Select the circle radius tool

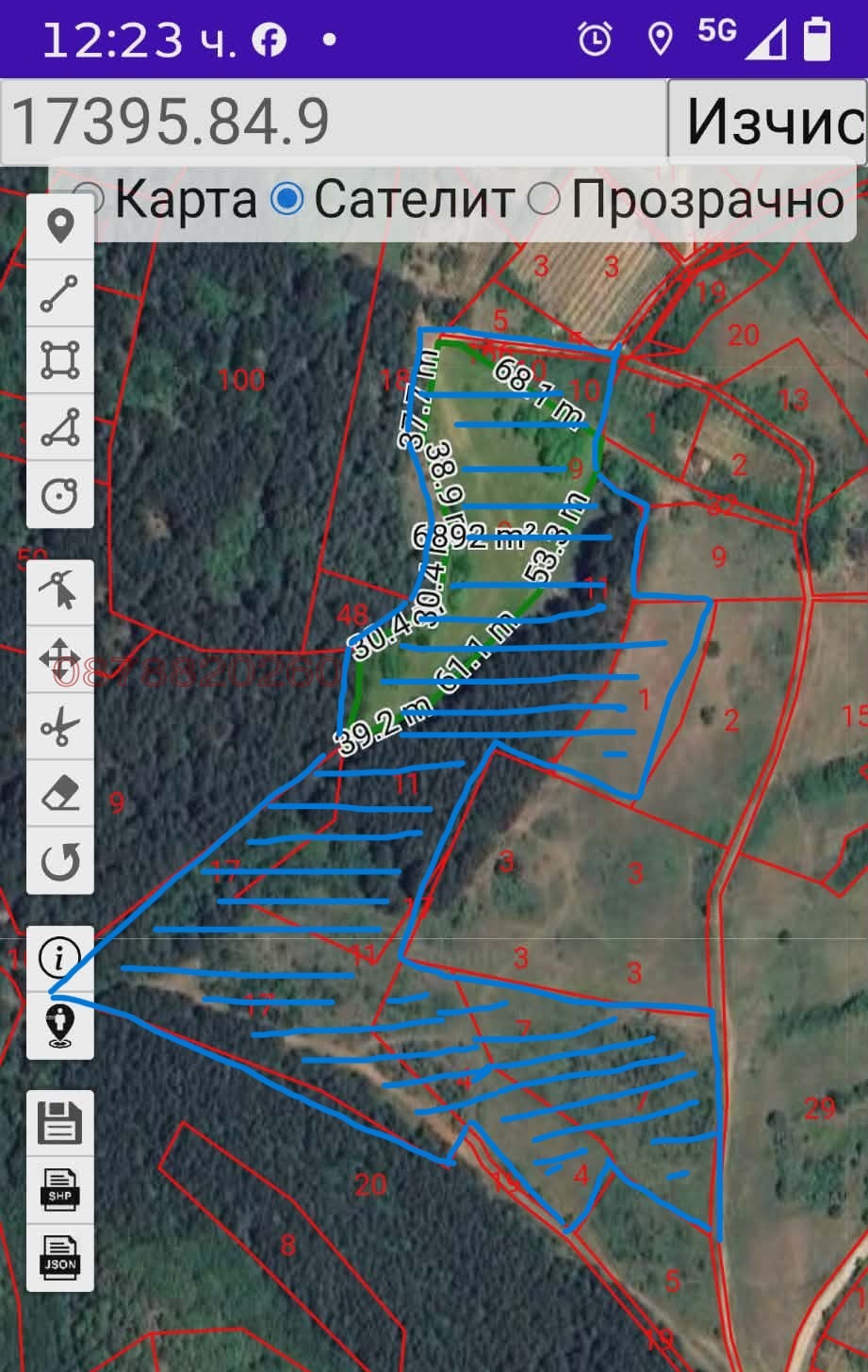60,494
